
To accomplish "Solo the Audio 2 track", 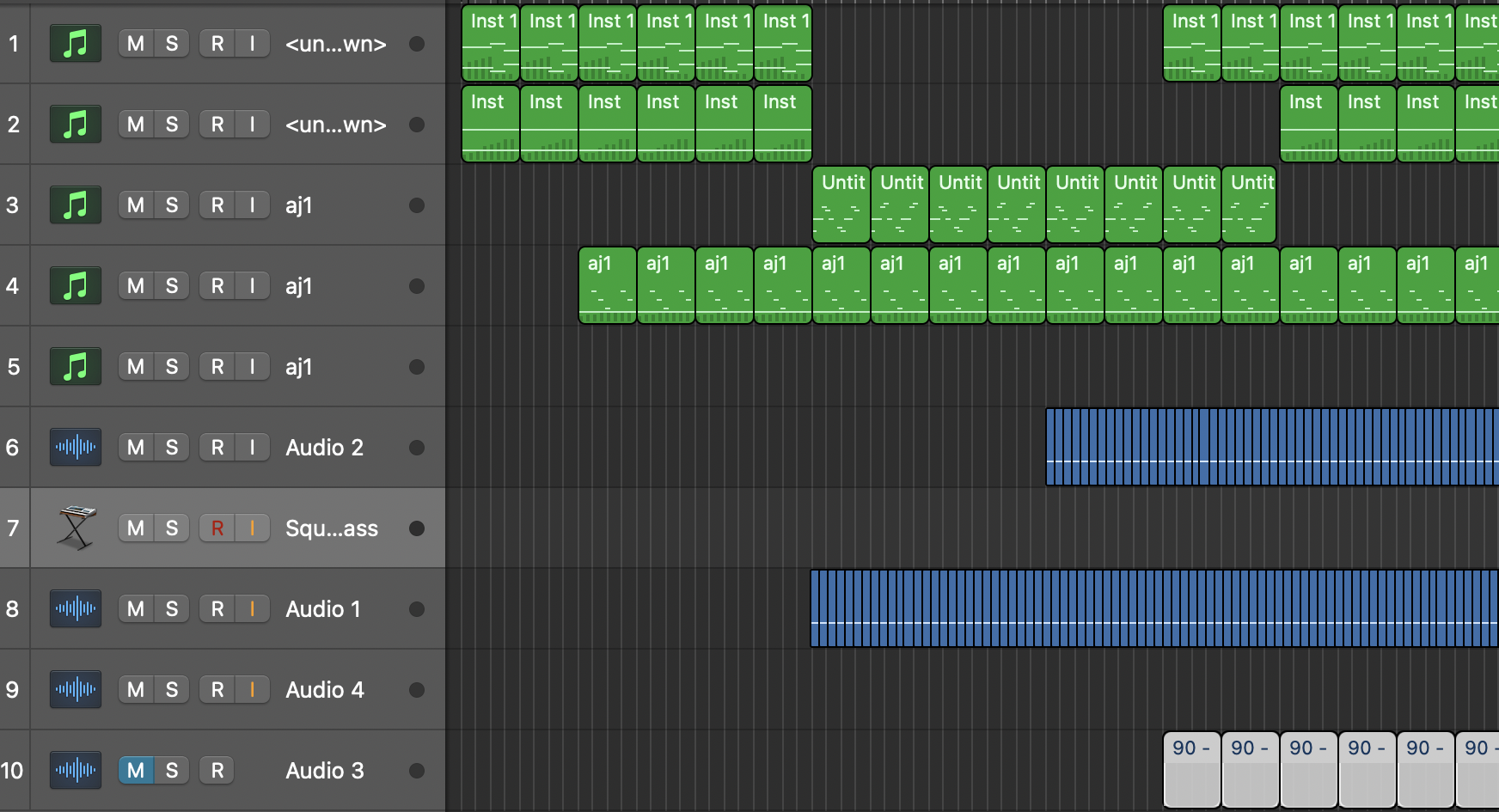I will tap(172, 448).
